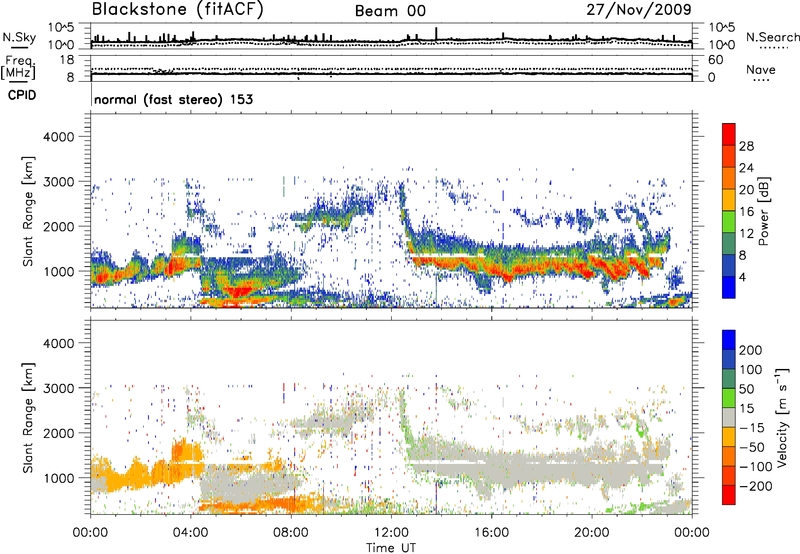Click the 4000 range tick of power panel
800x554 pixels.
click(58, 137)
